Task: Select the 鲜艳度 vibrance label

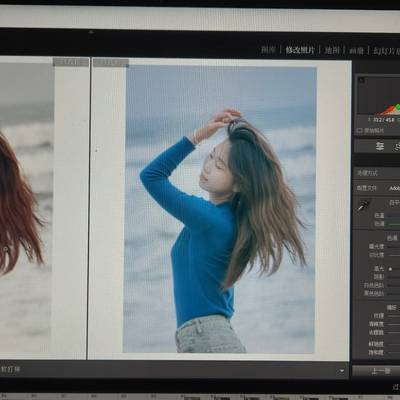Action: [376, 344]
